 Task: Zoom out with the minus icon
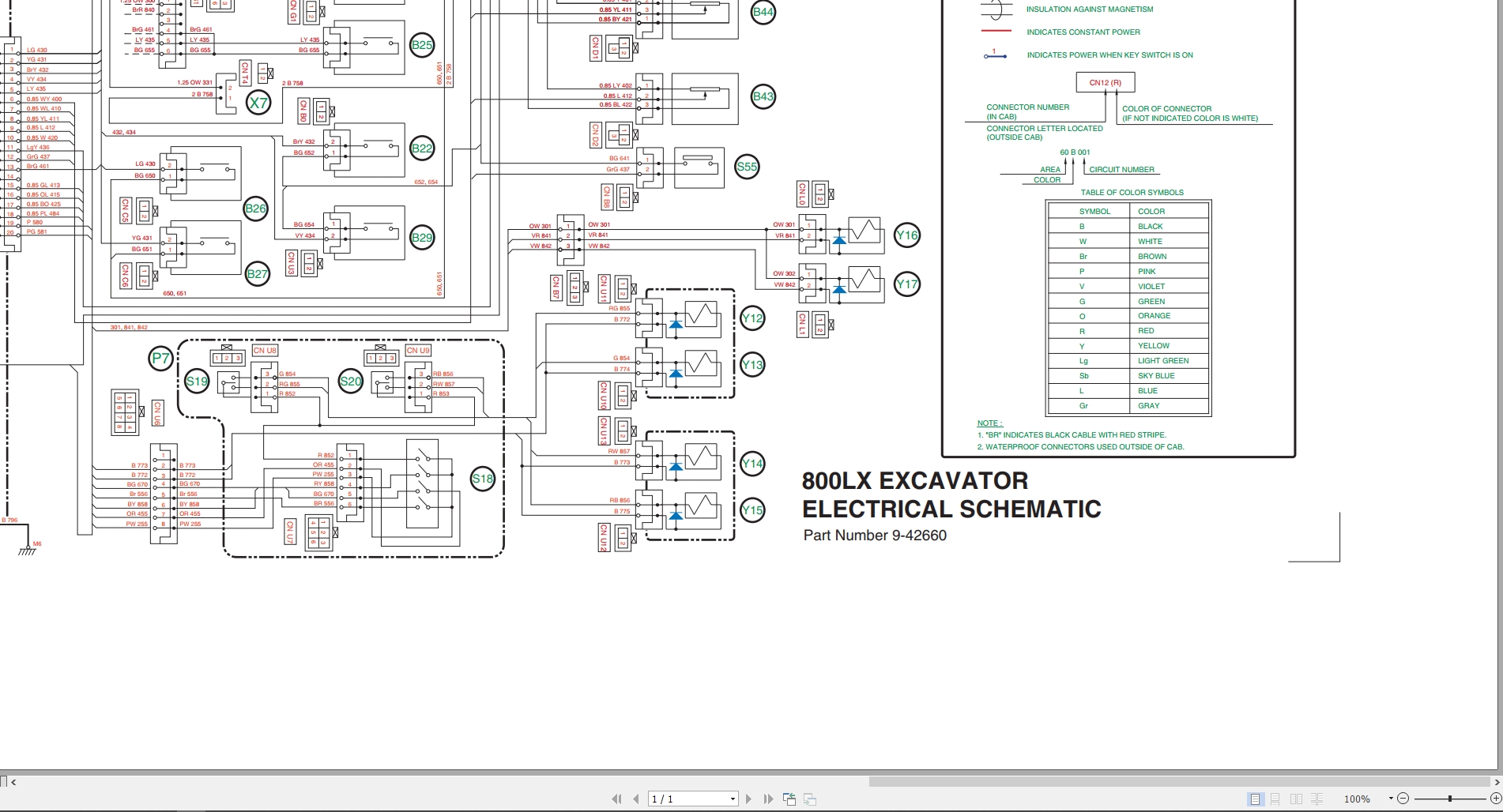pyautogui.click(x=1403, y=799)
